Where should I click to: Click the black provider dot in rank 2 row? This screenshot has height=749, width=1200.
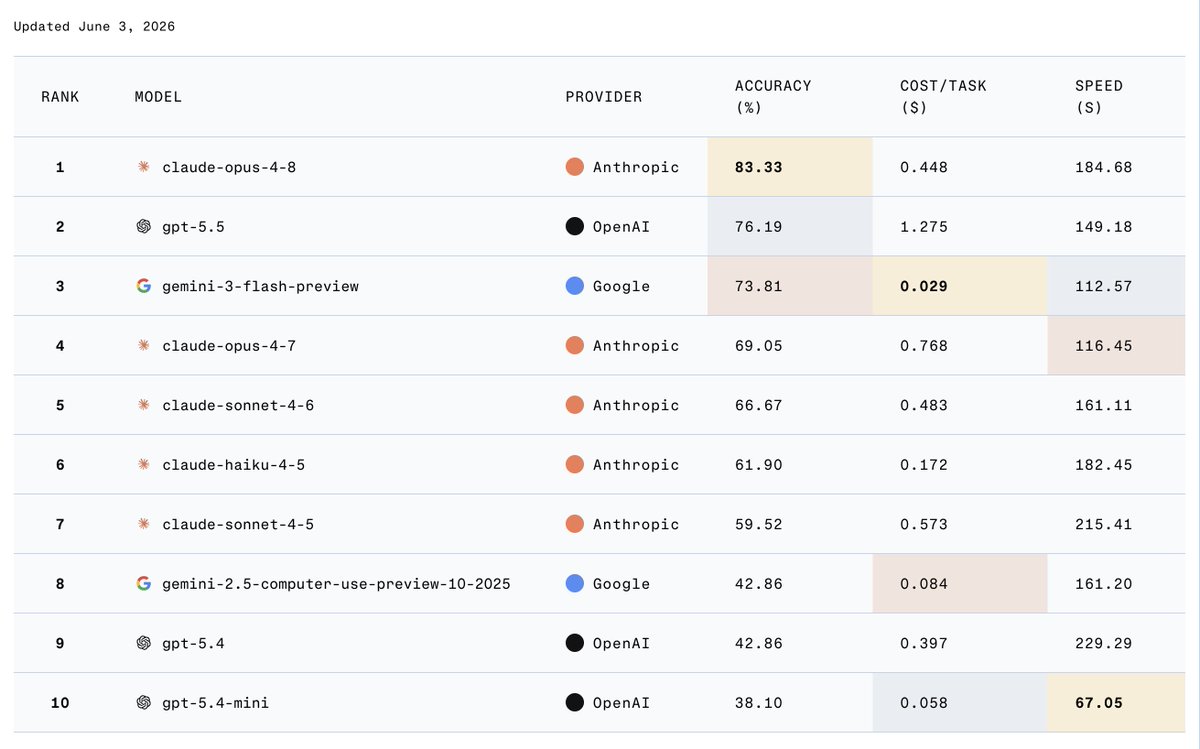(575, 227)
